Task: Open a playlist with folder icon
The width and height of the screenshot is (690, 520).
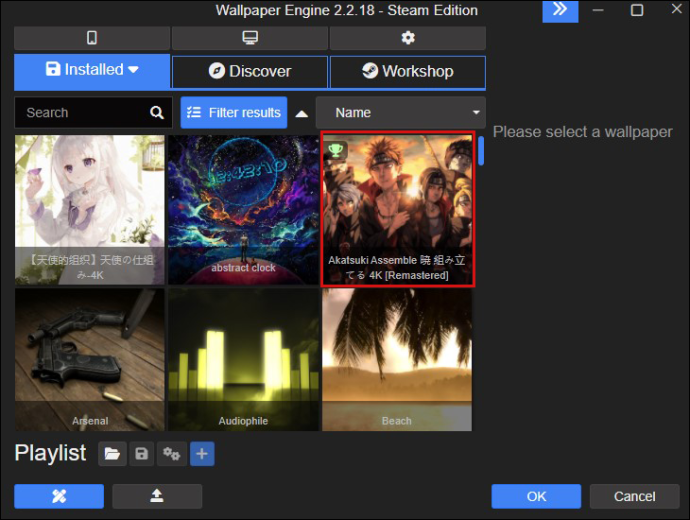Action: pyautogui.click(x=112, y=454)
